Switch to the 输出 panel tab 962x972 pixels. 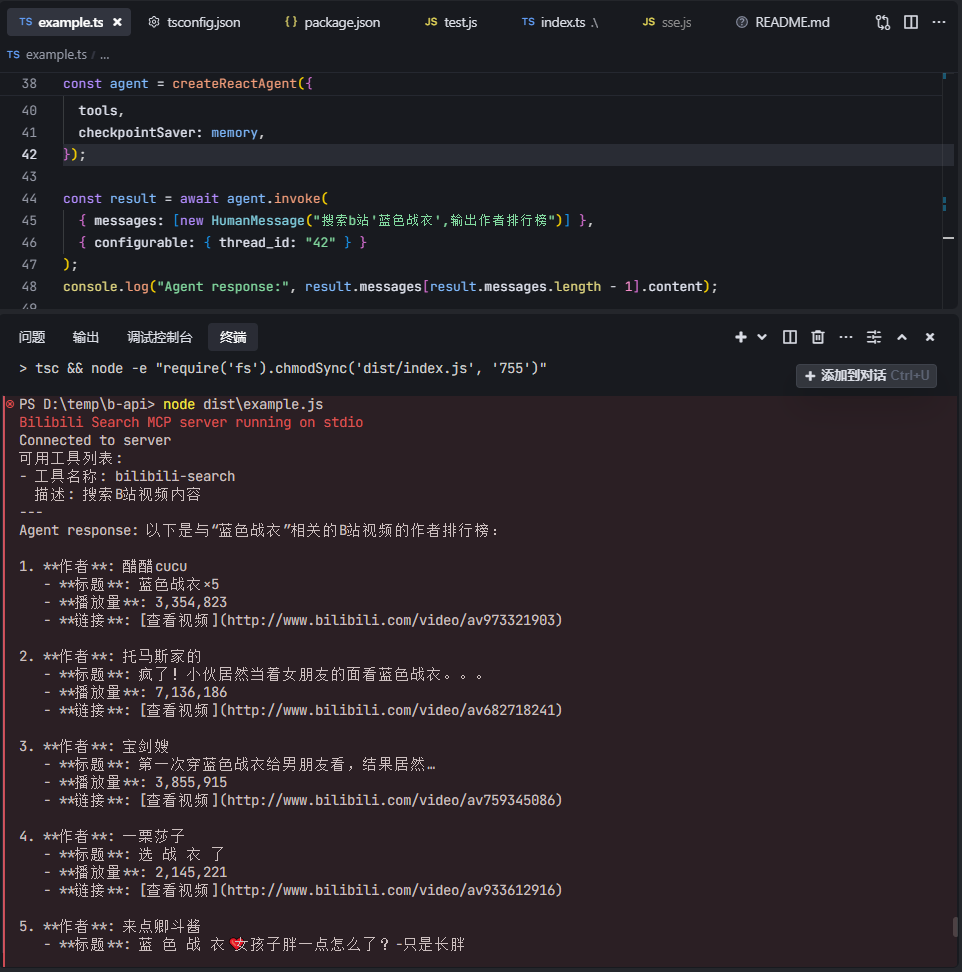point(86,337)
